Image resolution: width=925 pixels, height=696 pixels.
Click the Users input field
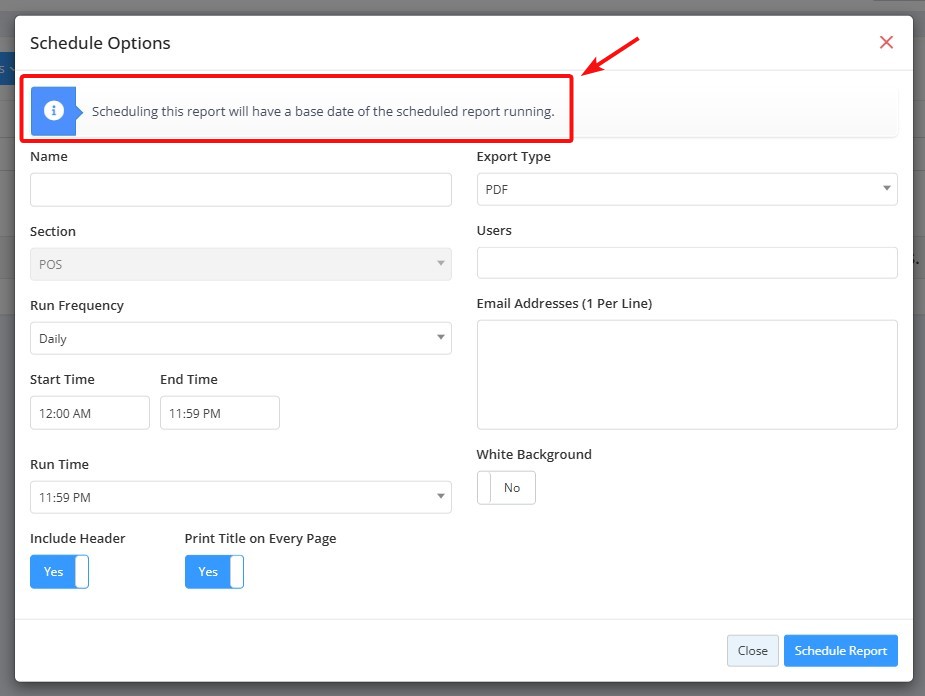click(687, 263)
